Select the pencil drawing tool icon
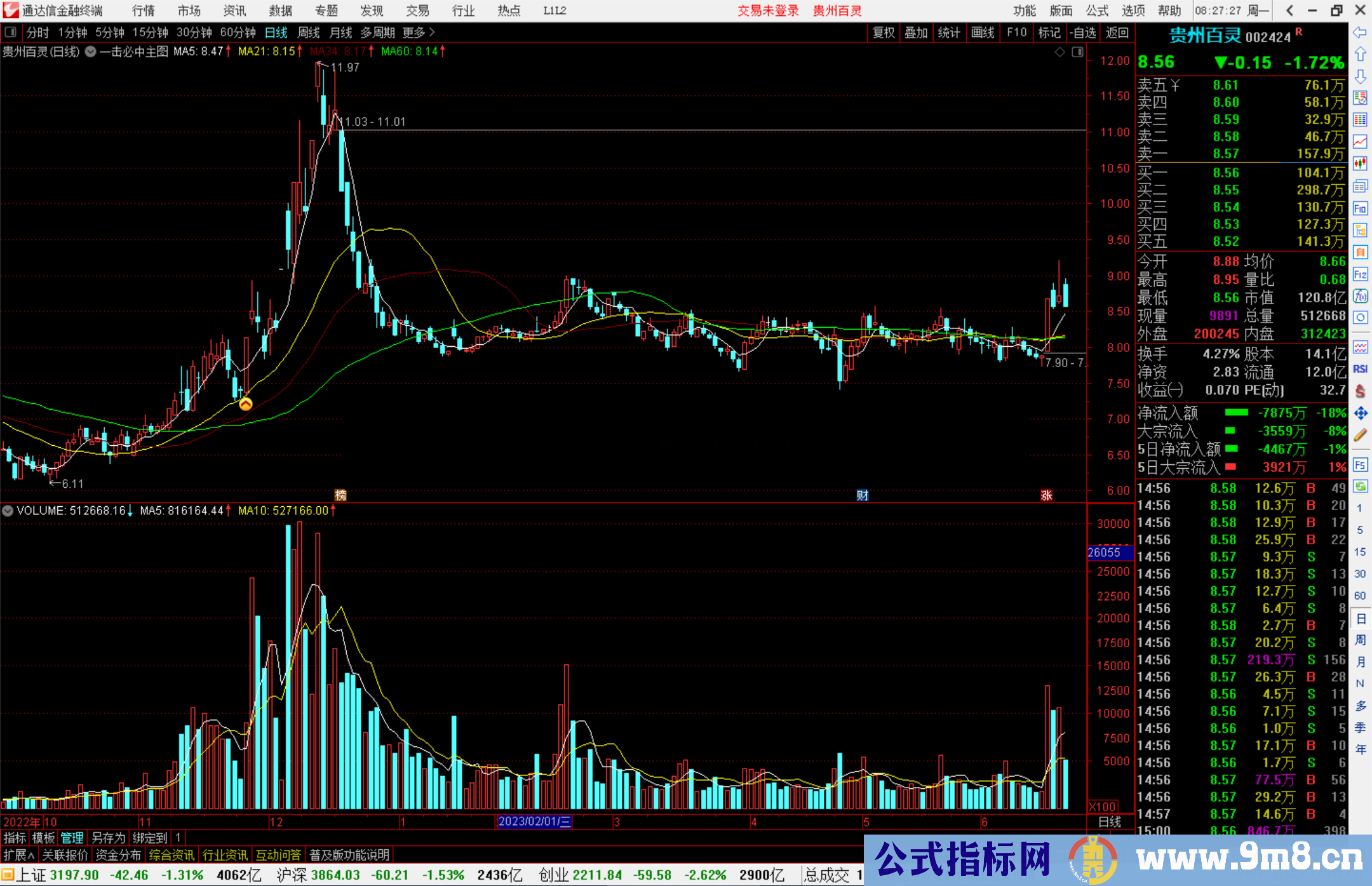The height and width of the screenshot is (886, 1372). 1360,436
